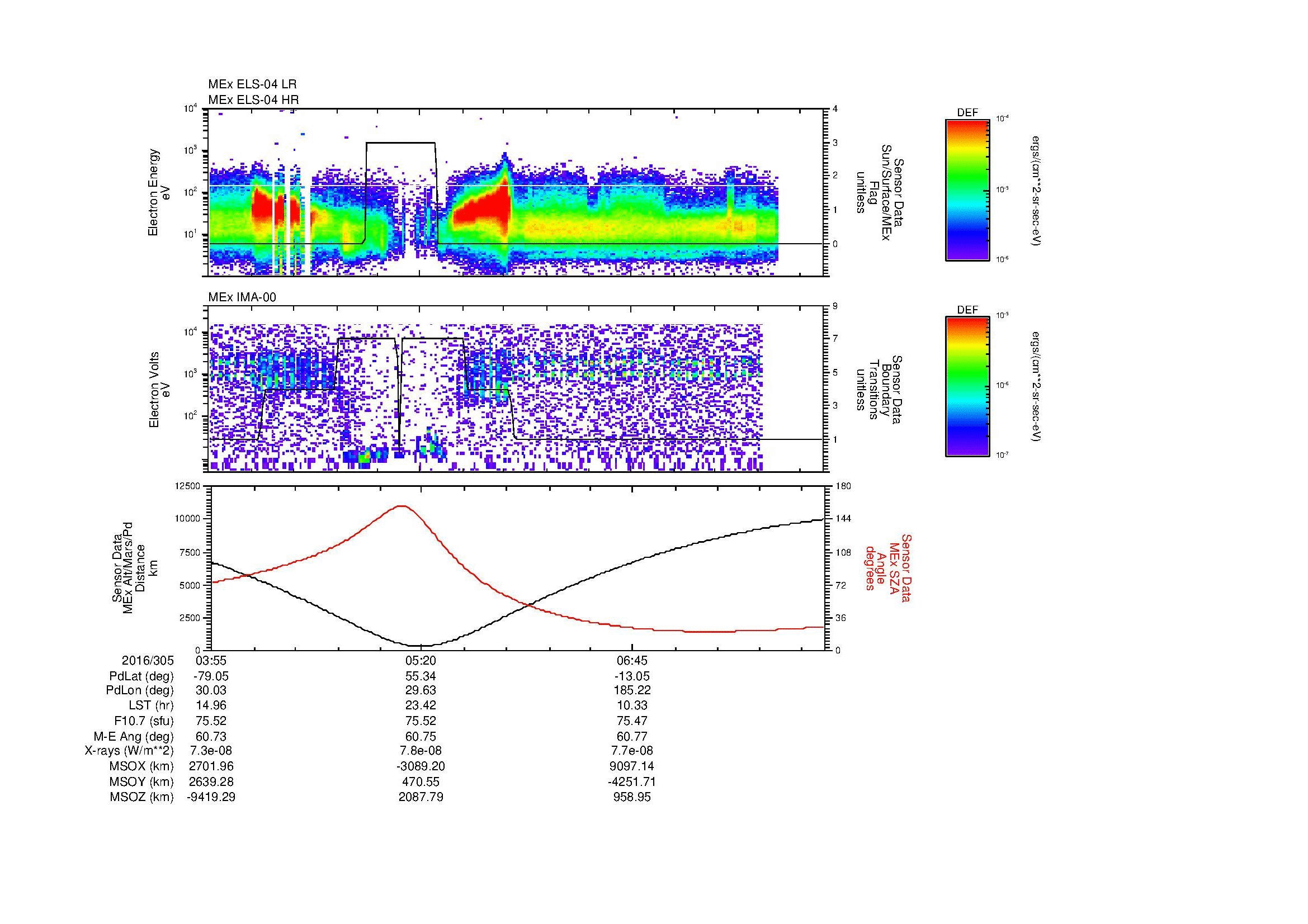Click the '180' SZA axis tick
The height and width of the screenshot is (924, 1308).
pos(843,486)
